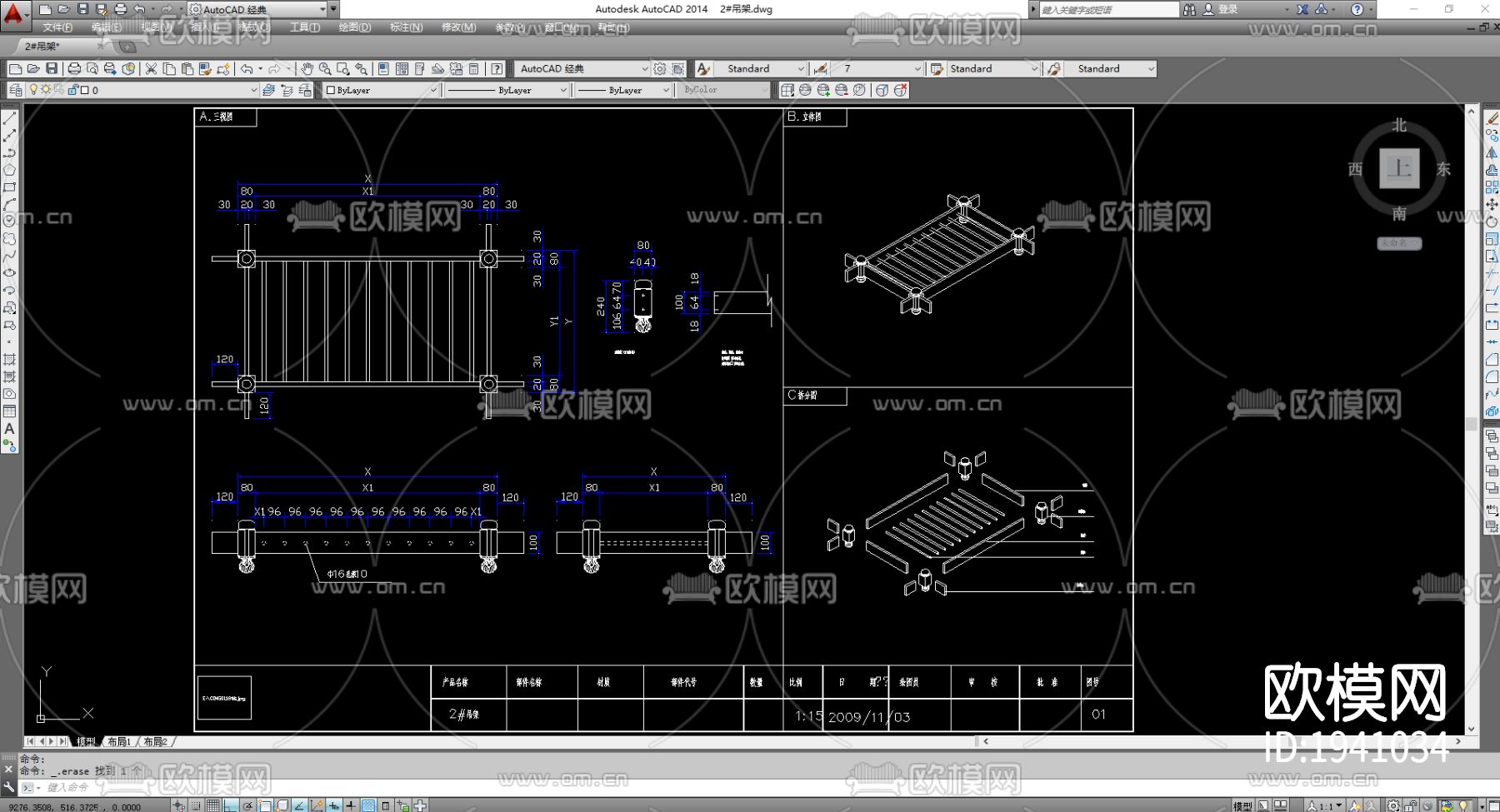Open the text style Standard dropdown
This screenshot has height=812, width=1500.
pos(760,68)
